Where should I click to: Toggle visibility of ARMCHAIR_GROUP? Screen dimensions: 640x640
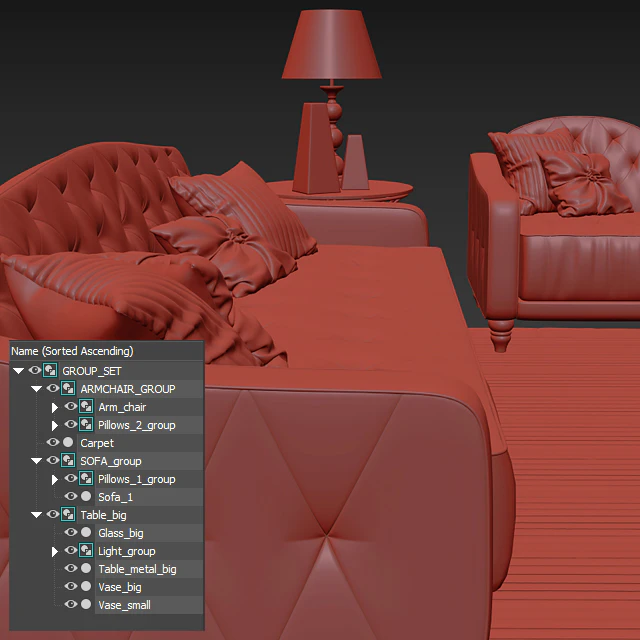[53, 388]
